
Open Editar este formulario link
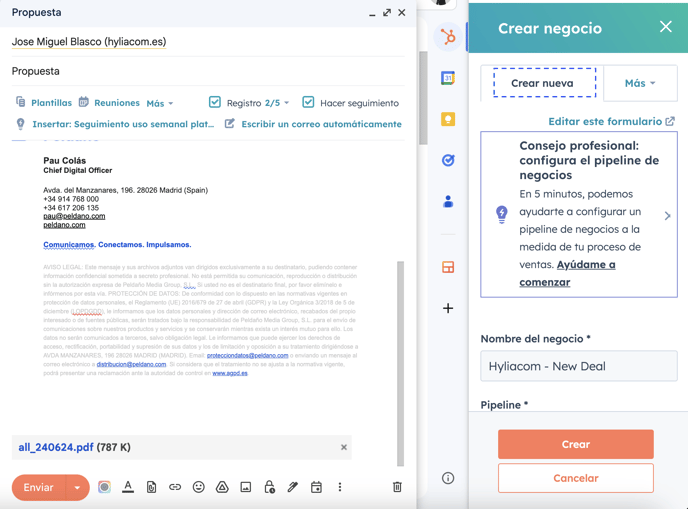[605, 122]
